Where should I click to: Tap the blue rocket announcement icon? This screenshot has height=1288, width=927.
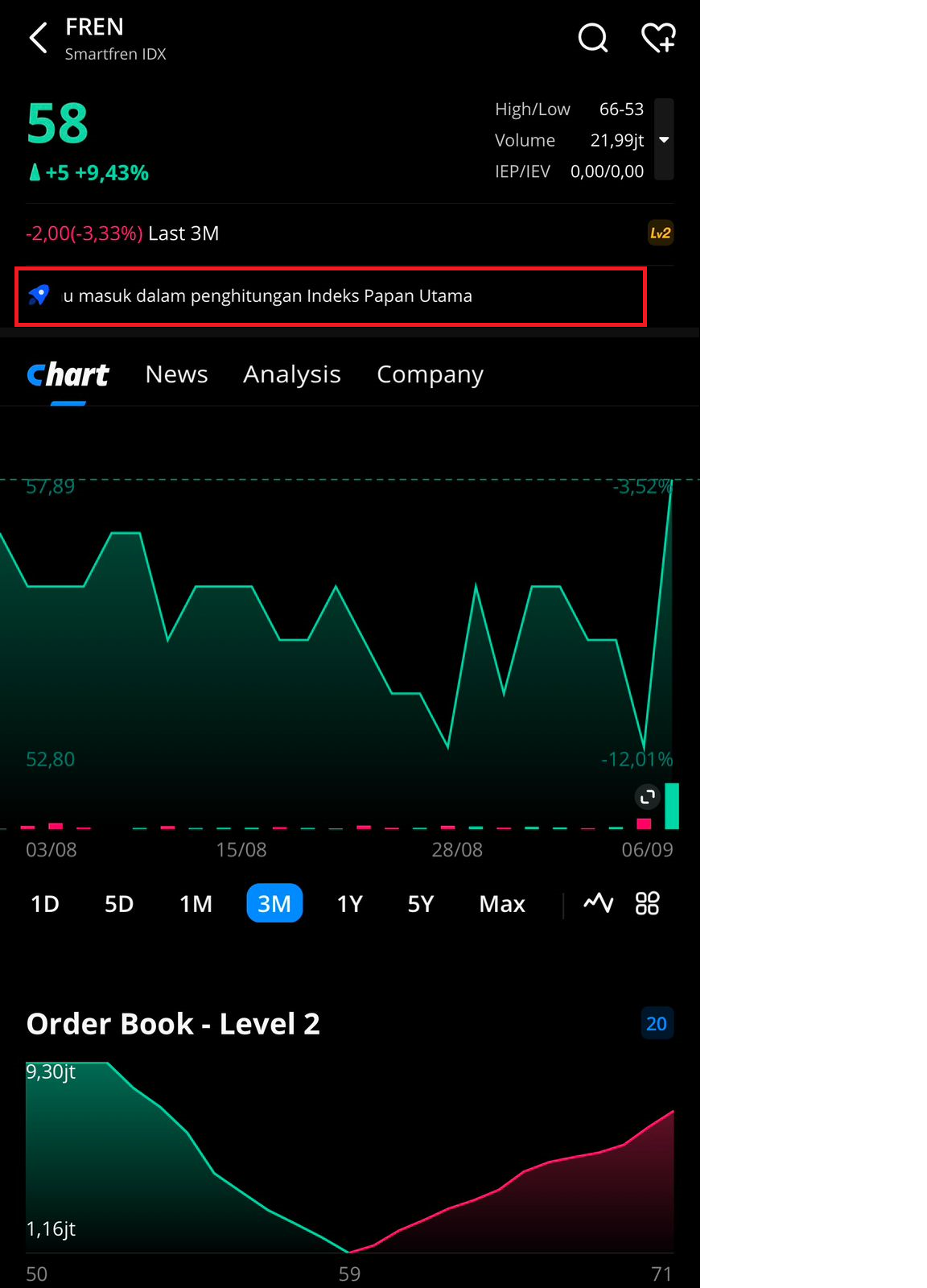[x=39, y=295]
